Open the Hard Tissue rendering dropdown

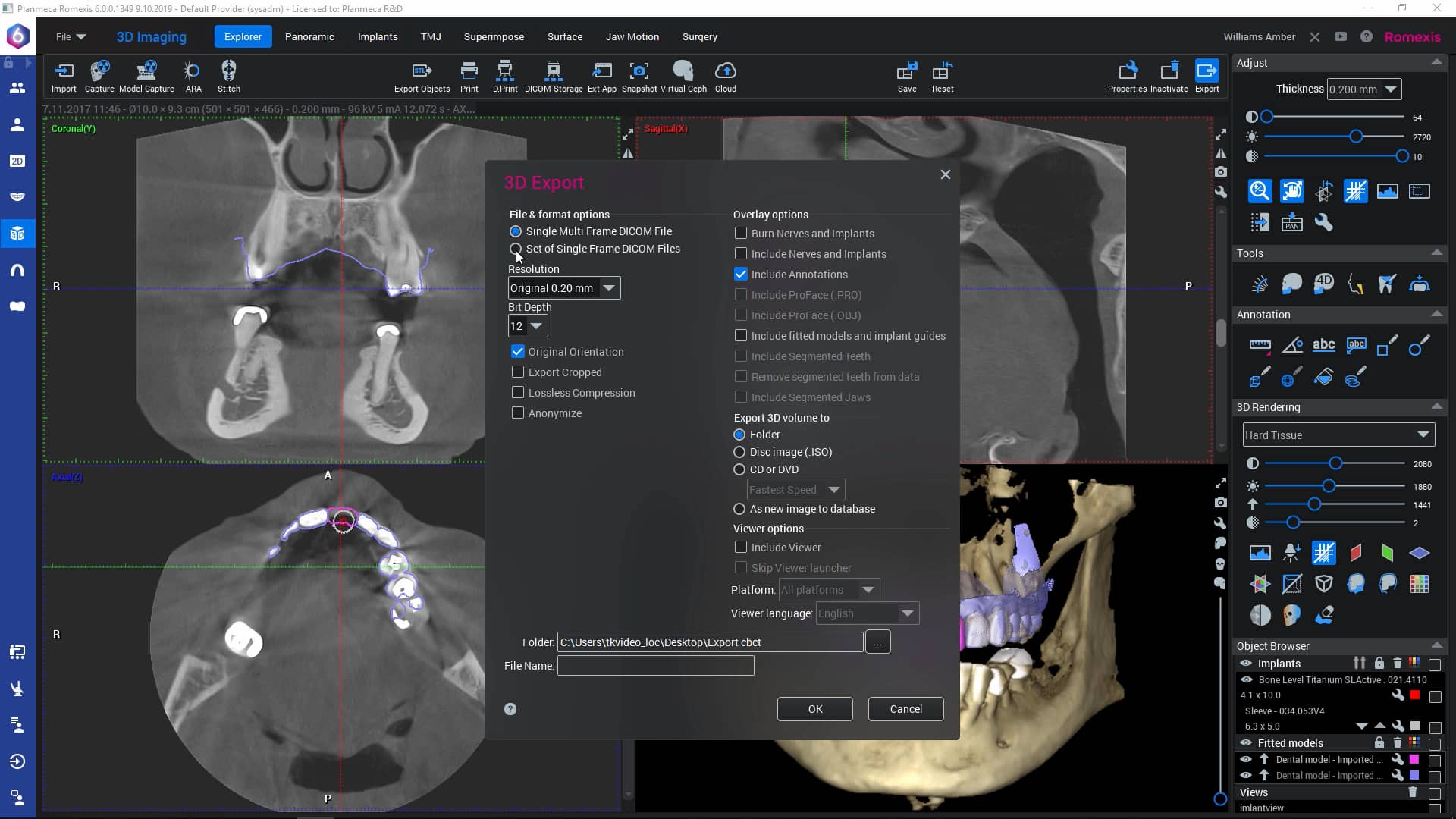pyautogui.click(x=1338, y=435)
